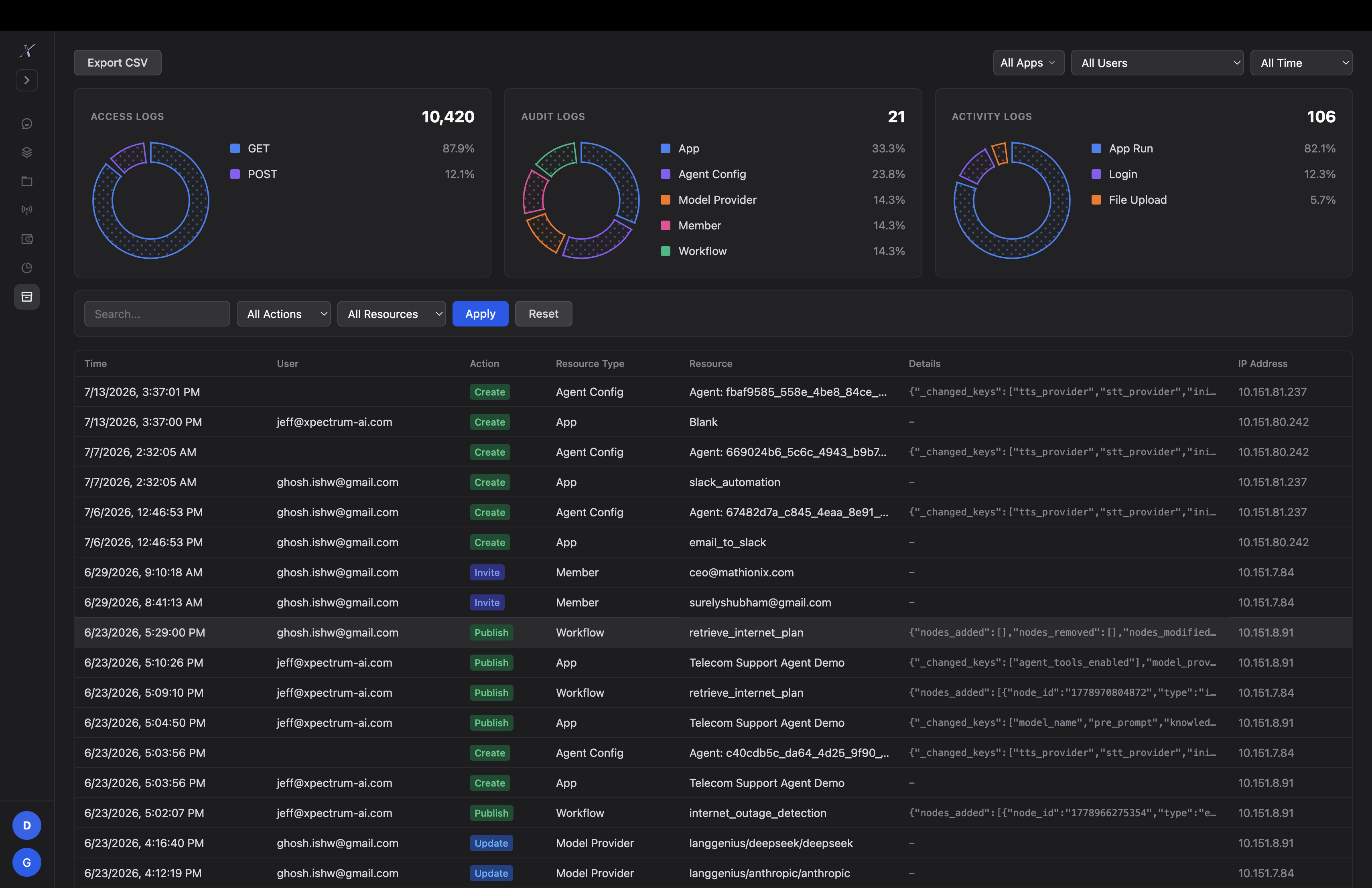Click the G user avatar

pyautogui.click(x=26, y=863)
